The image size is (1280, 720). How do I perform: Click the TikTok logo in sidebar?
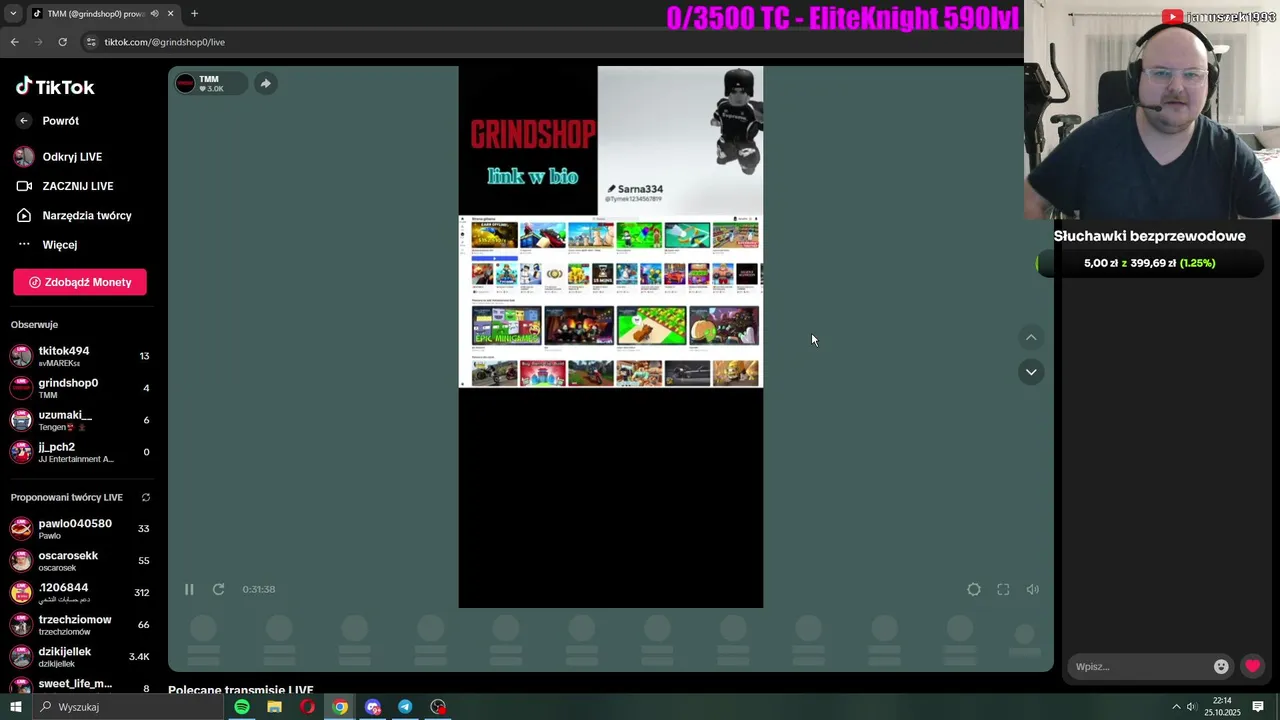(55, 87)
